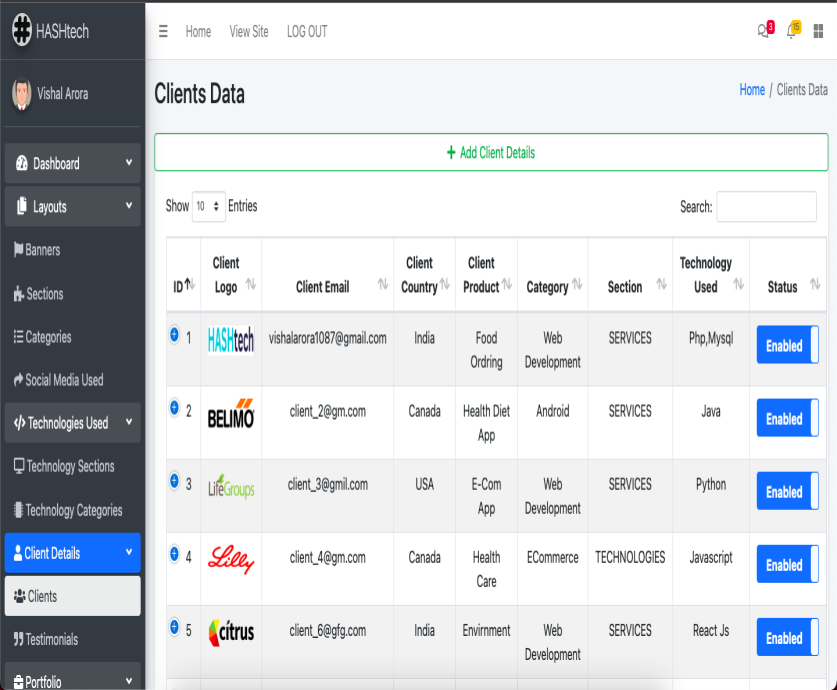Select Banners in the sidebar
This screenshot has height=690, width=837.
pos(42,250)
